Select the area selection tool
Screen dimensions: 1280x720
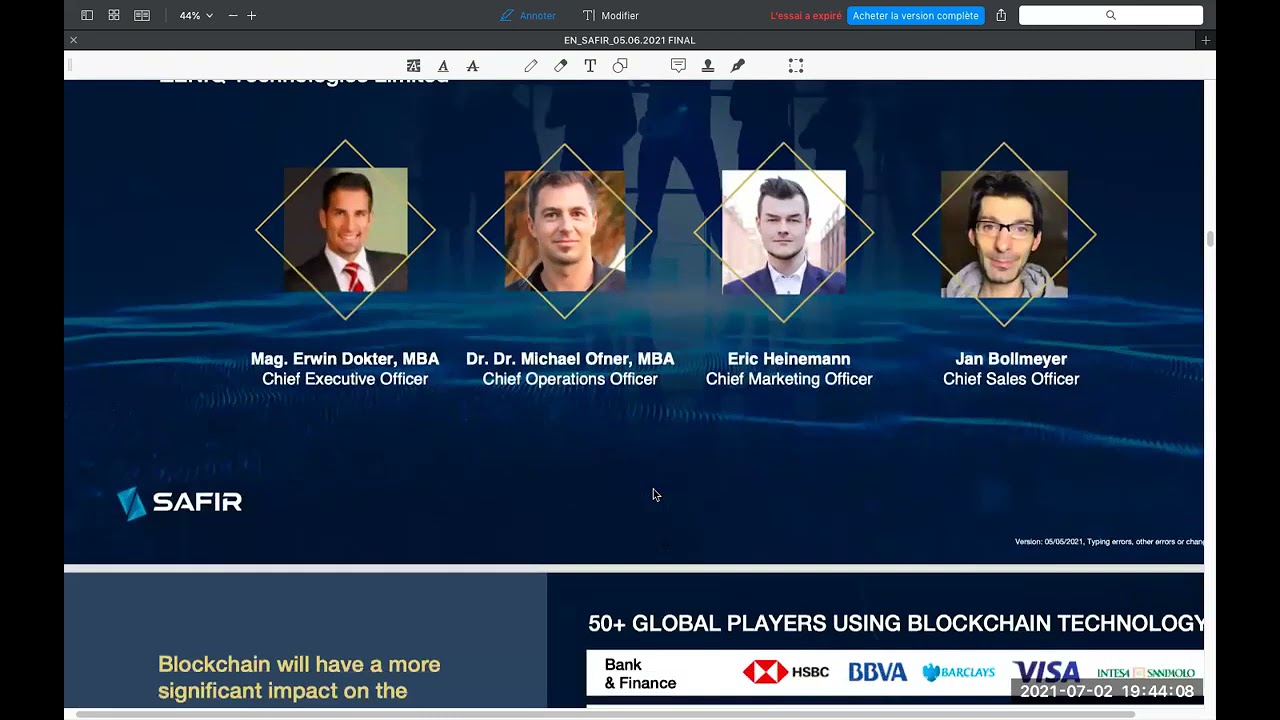click(x=796, y=66)
